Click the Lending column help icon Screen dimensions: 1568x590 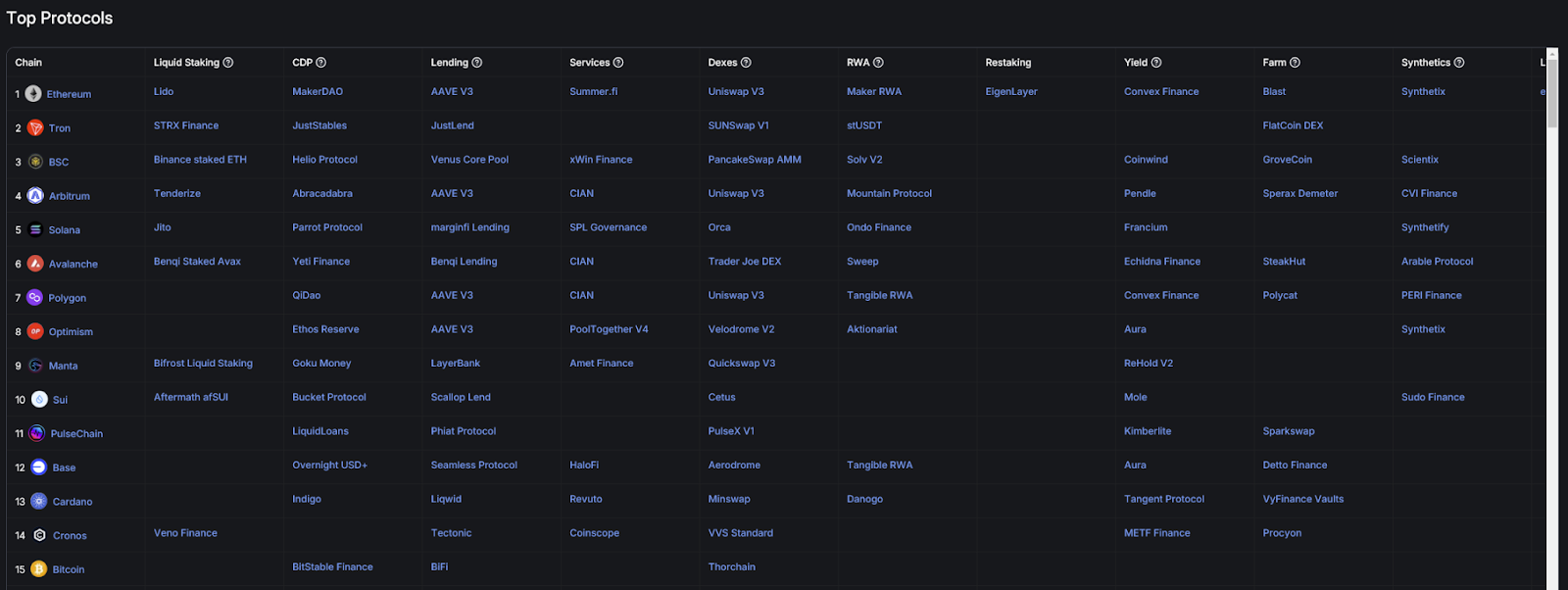click(x=477, y=63)
